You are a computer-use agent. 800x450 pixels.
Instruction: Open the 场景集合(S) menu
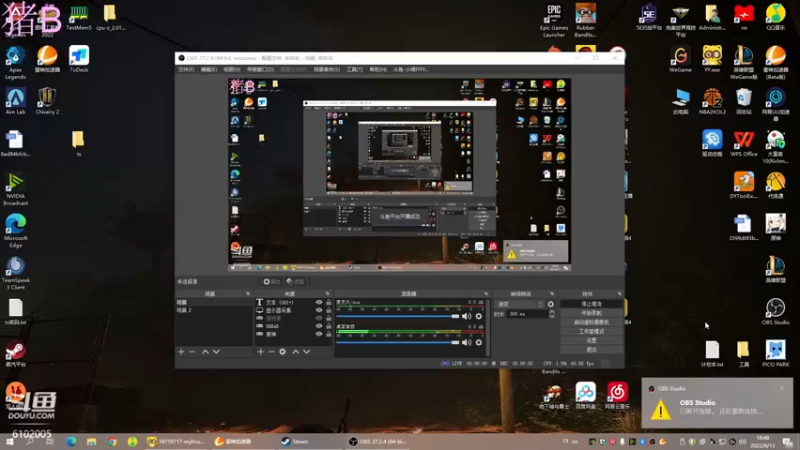[x=327, y=69]
